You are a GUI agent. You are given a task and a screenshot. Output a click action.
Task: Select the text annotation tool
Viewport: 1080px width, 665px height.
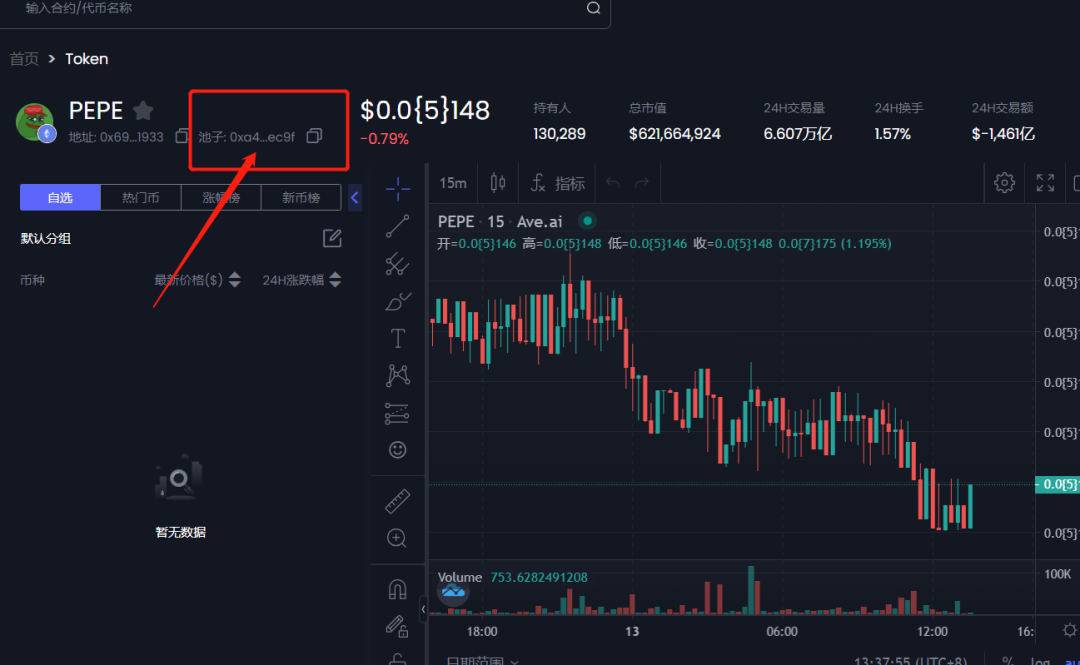click(x=397, y=338)
